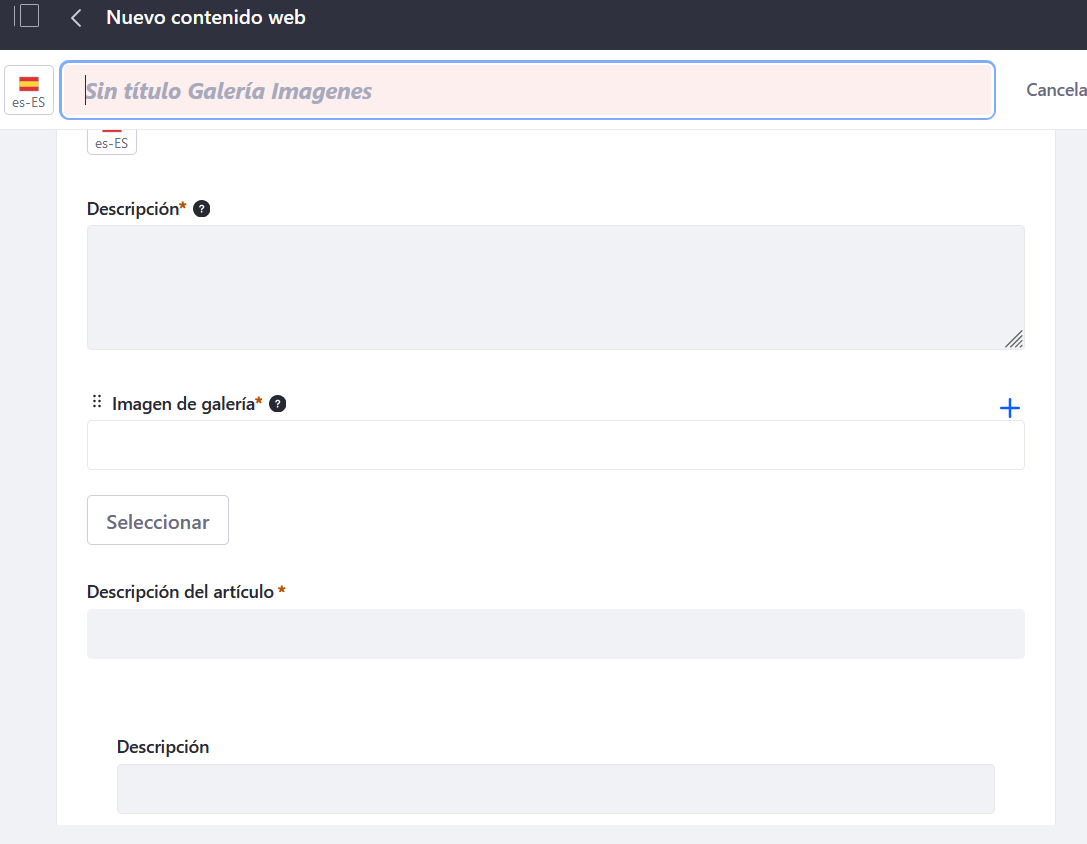This screenshot has width=1087, height=844.
Task: Show help tooltip for Imagen de galería
Action: (278, 404)
